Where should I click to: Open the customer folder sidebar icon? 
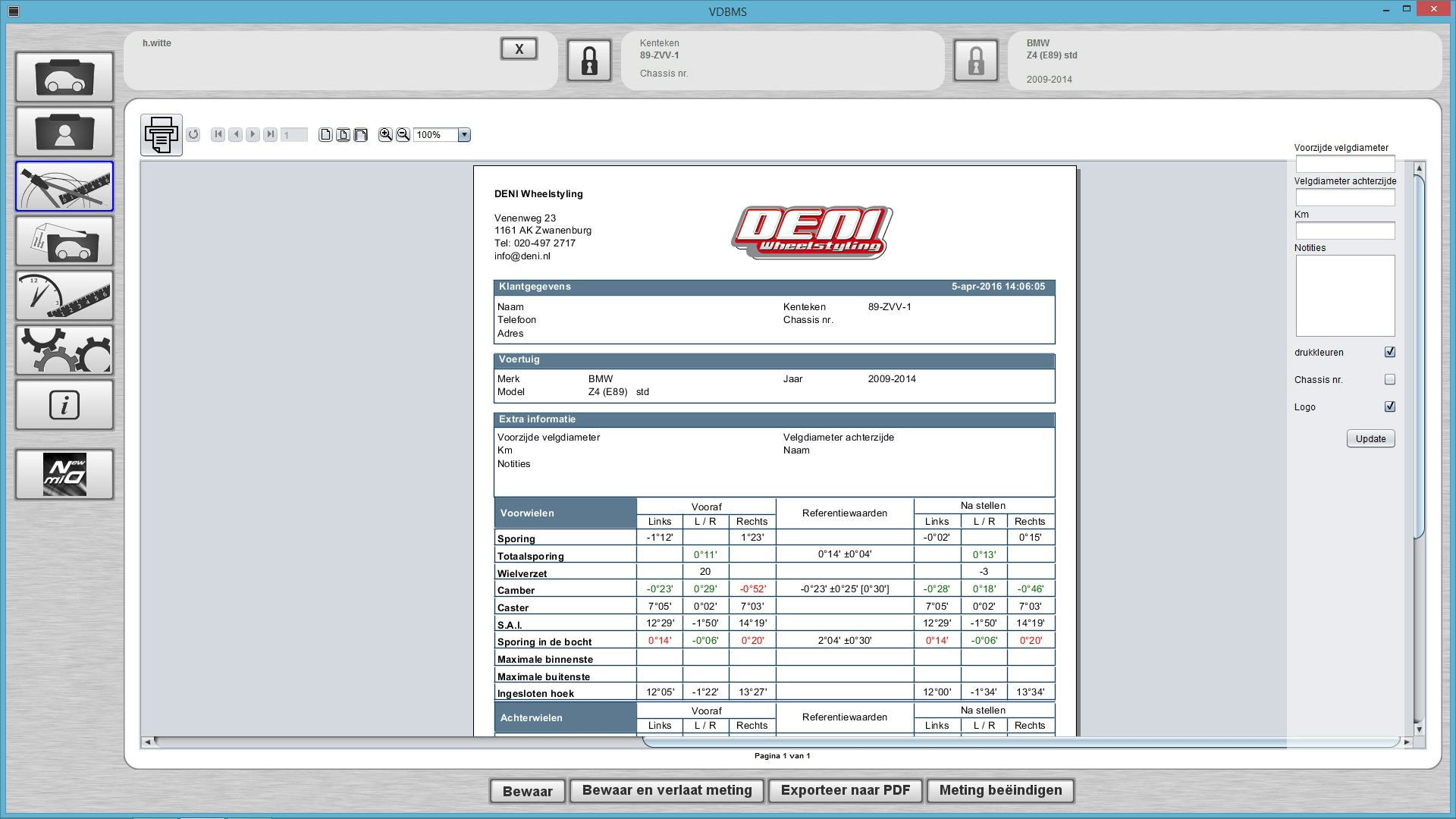(64, 132)
